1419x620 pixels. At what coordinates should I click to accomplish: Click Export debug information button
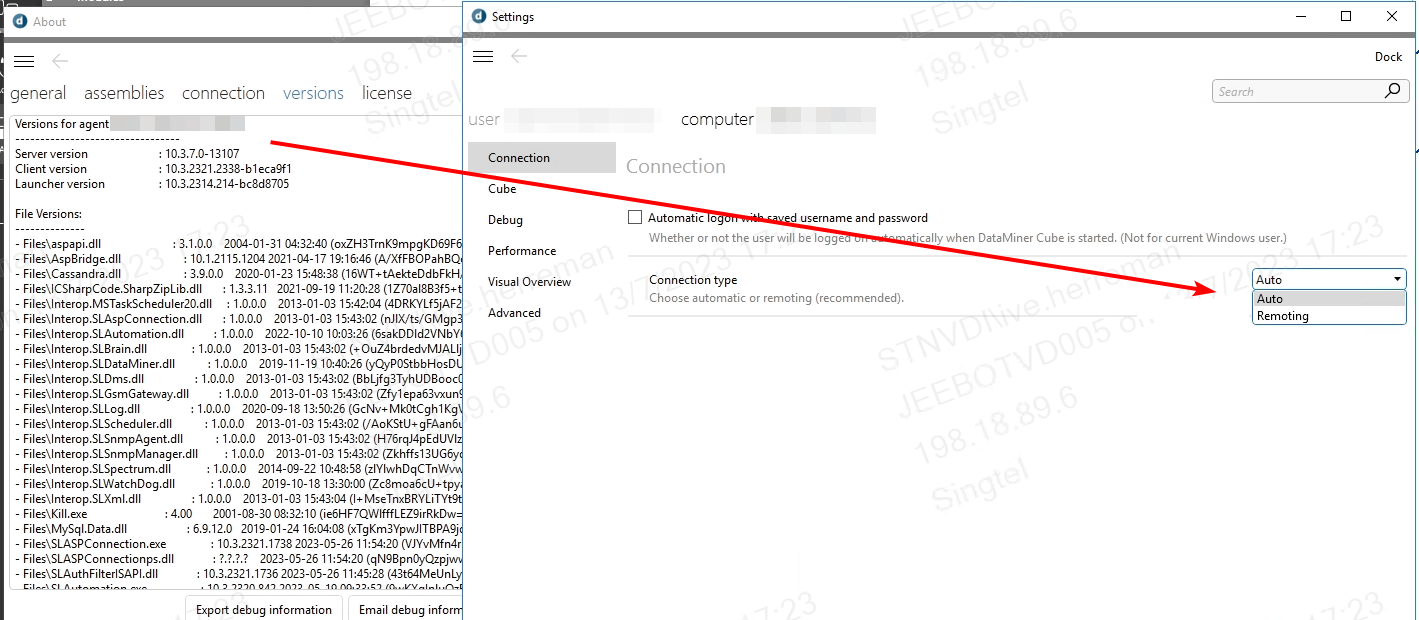pos(264,609)
